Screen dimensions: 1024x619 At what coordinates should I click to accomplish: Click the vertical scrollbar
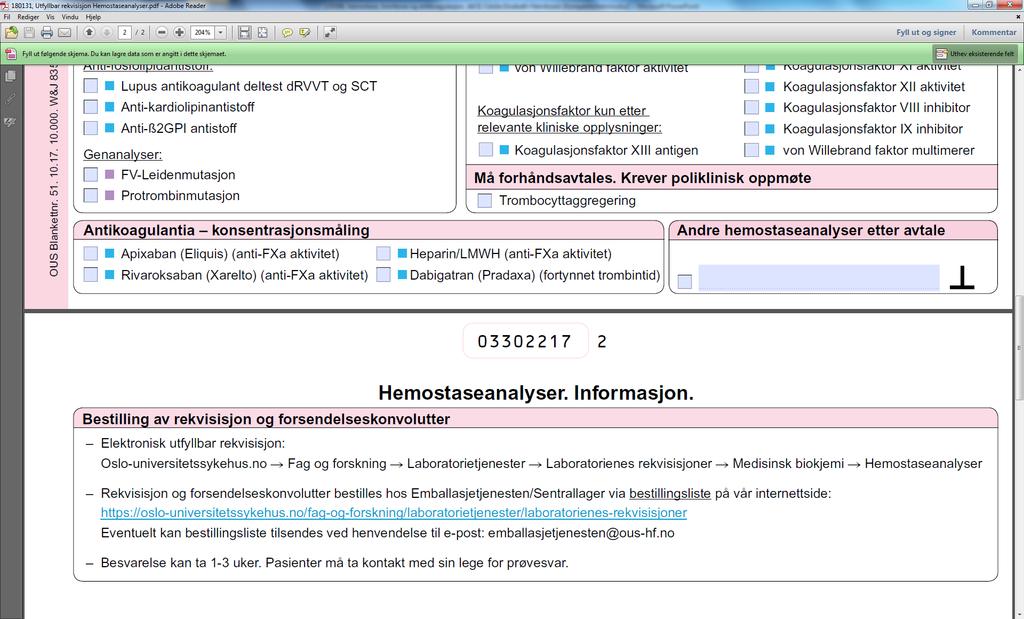(x=1017, y=341)
